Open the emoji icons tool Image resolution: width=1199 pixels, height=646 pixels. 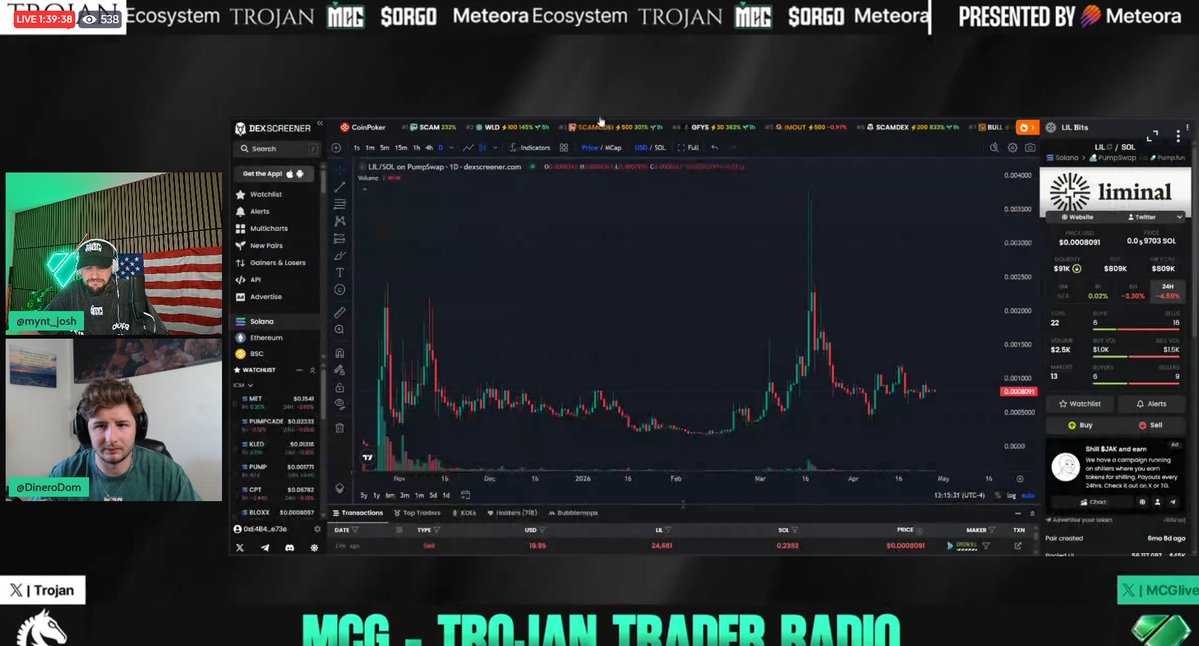[340, 290]
